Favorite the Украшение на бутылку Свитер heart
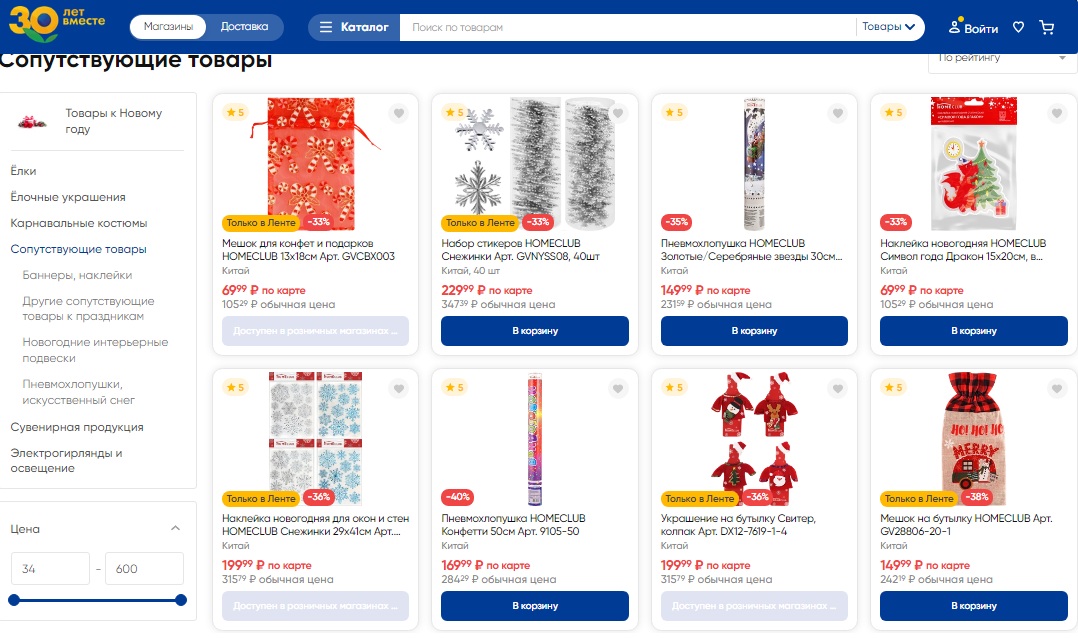The height and width of the screenshot is (638, 1078). pos(837,388)
